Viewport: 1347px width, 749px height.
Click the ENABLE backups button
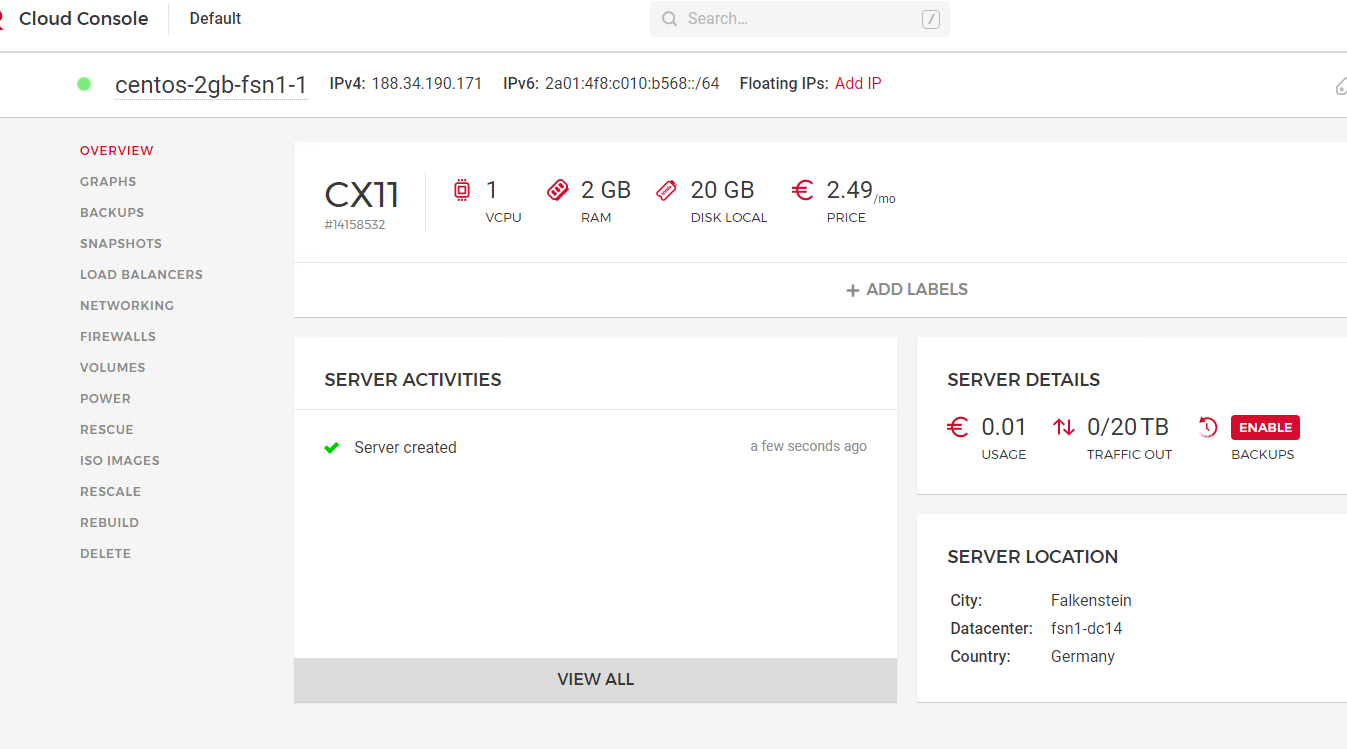tap(1265, 427)
